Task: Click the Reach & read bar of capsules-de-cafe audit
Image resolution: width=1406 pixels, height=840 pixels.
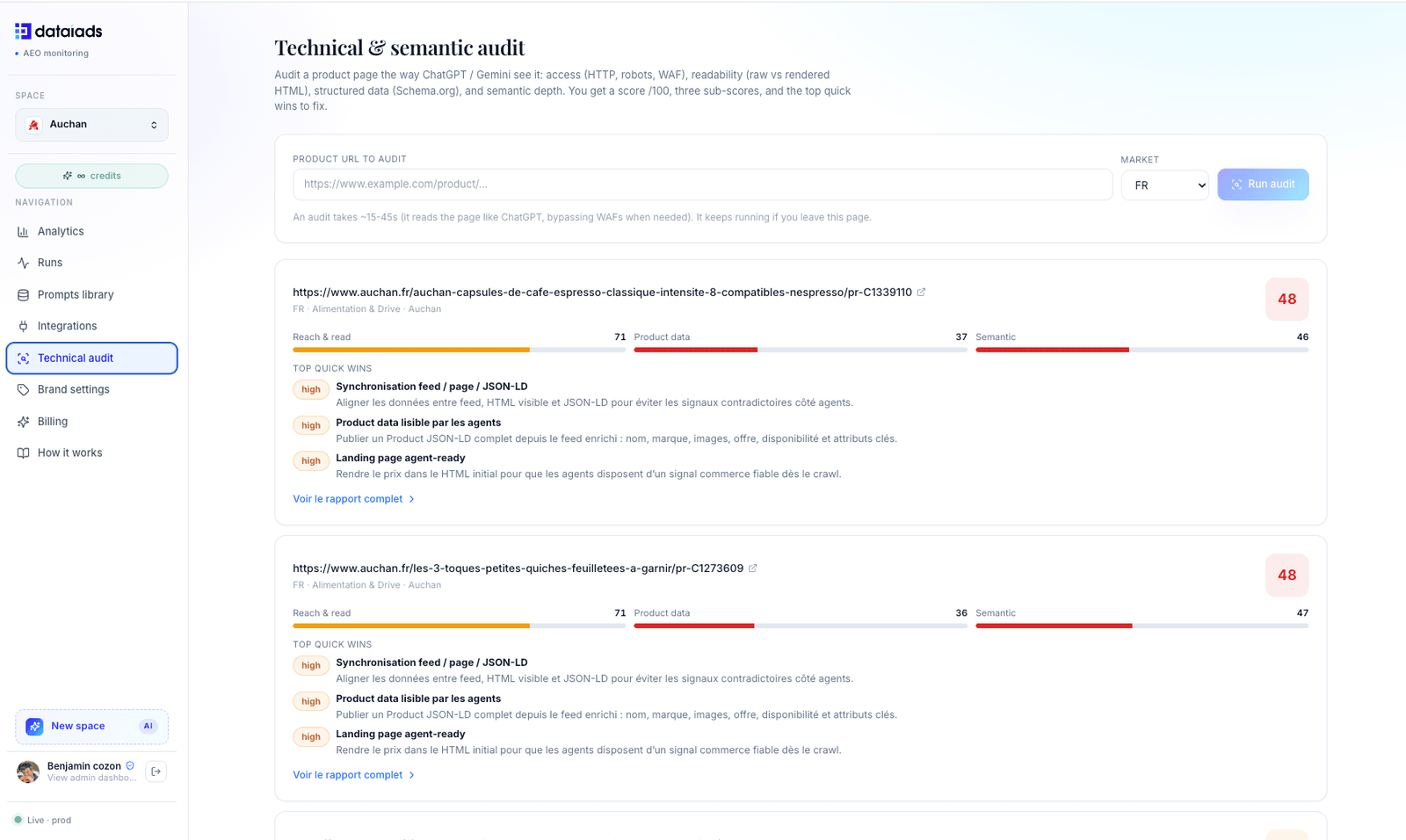Action: tap(459, 350)
